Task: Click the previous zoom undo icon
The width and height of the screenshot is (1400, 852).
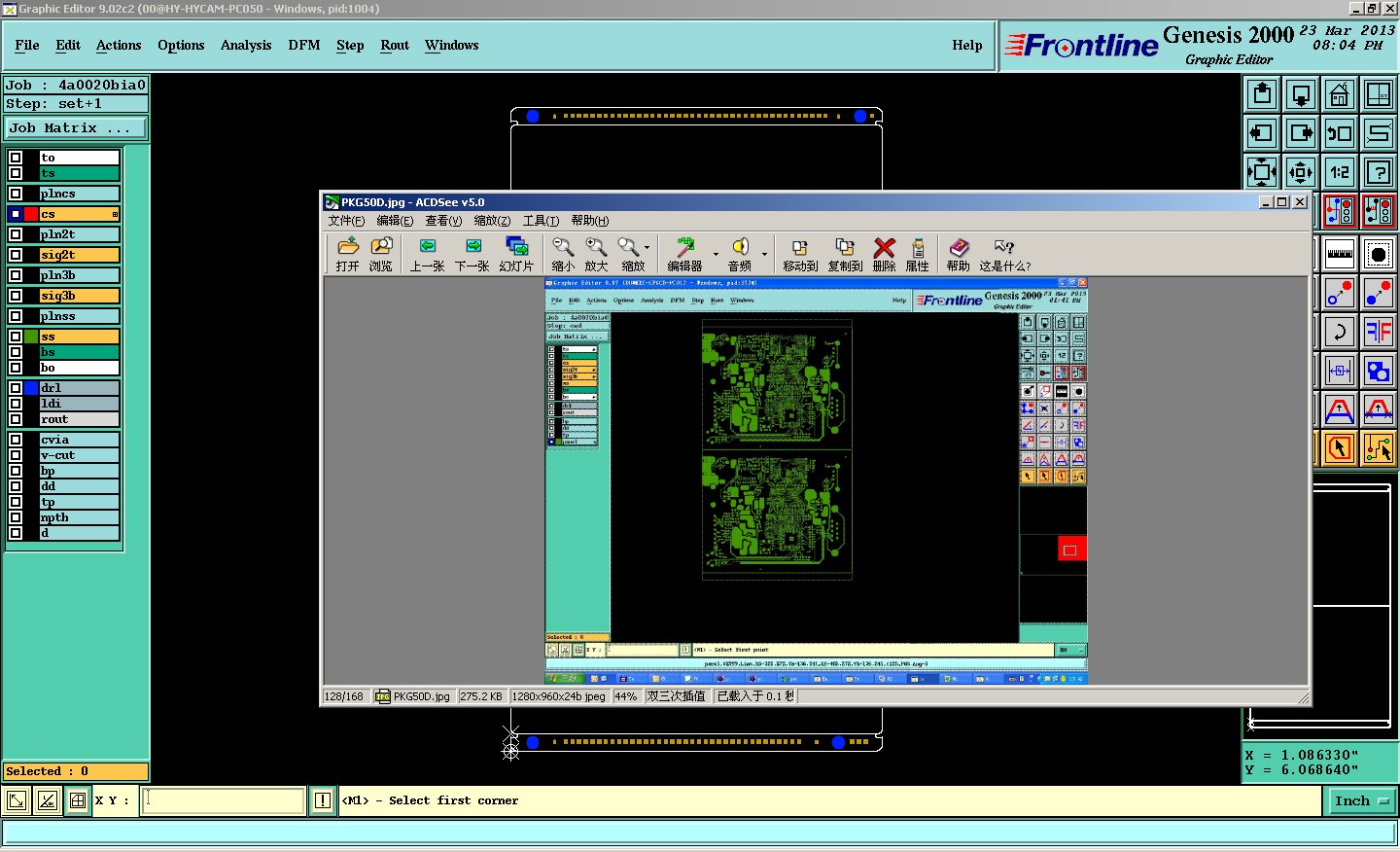Action: pyautogui.click(x=1340, y=133)
